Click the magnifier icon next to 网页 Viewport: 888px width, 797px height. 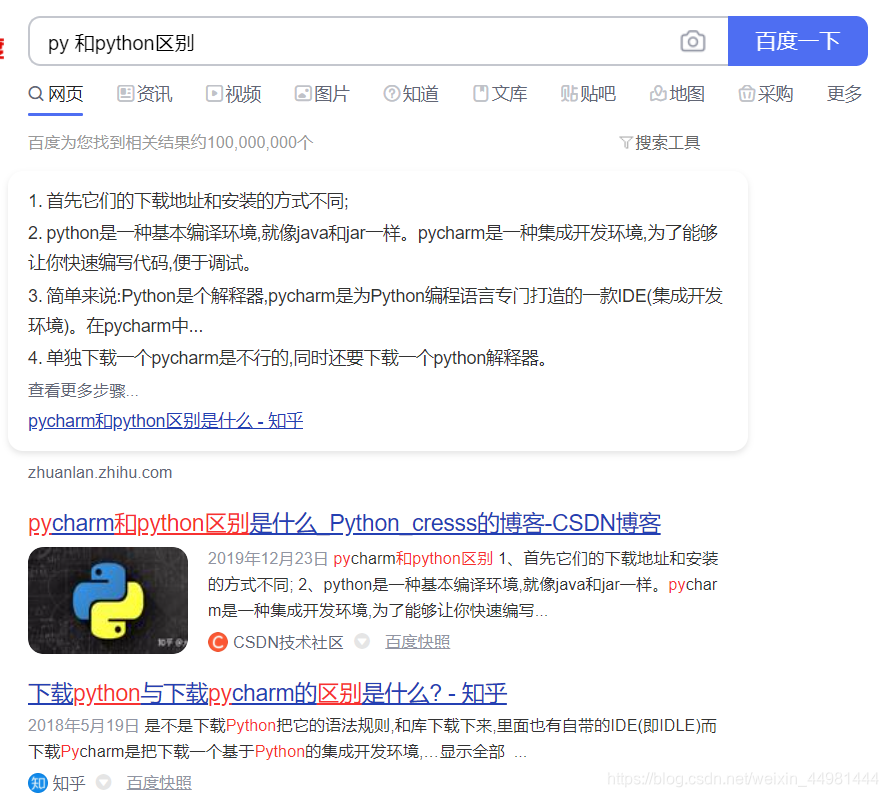point(36,93)
